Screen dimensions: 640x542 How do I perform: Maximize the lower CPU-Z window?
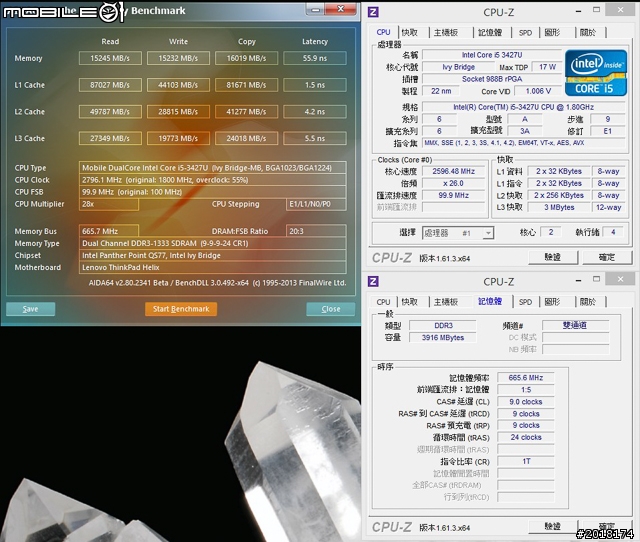(596, 279)
